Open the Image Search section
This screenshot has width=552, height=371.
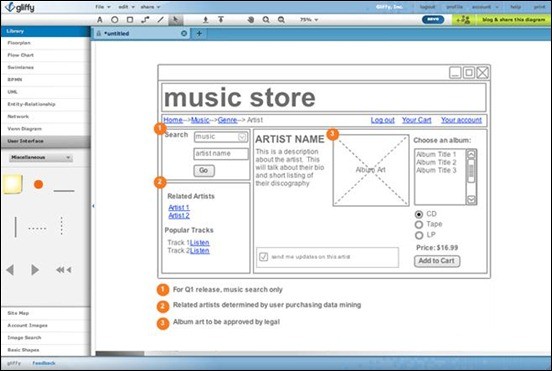[46, 338]
